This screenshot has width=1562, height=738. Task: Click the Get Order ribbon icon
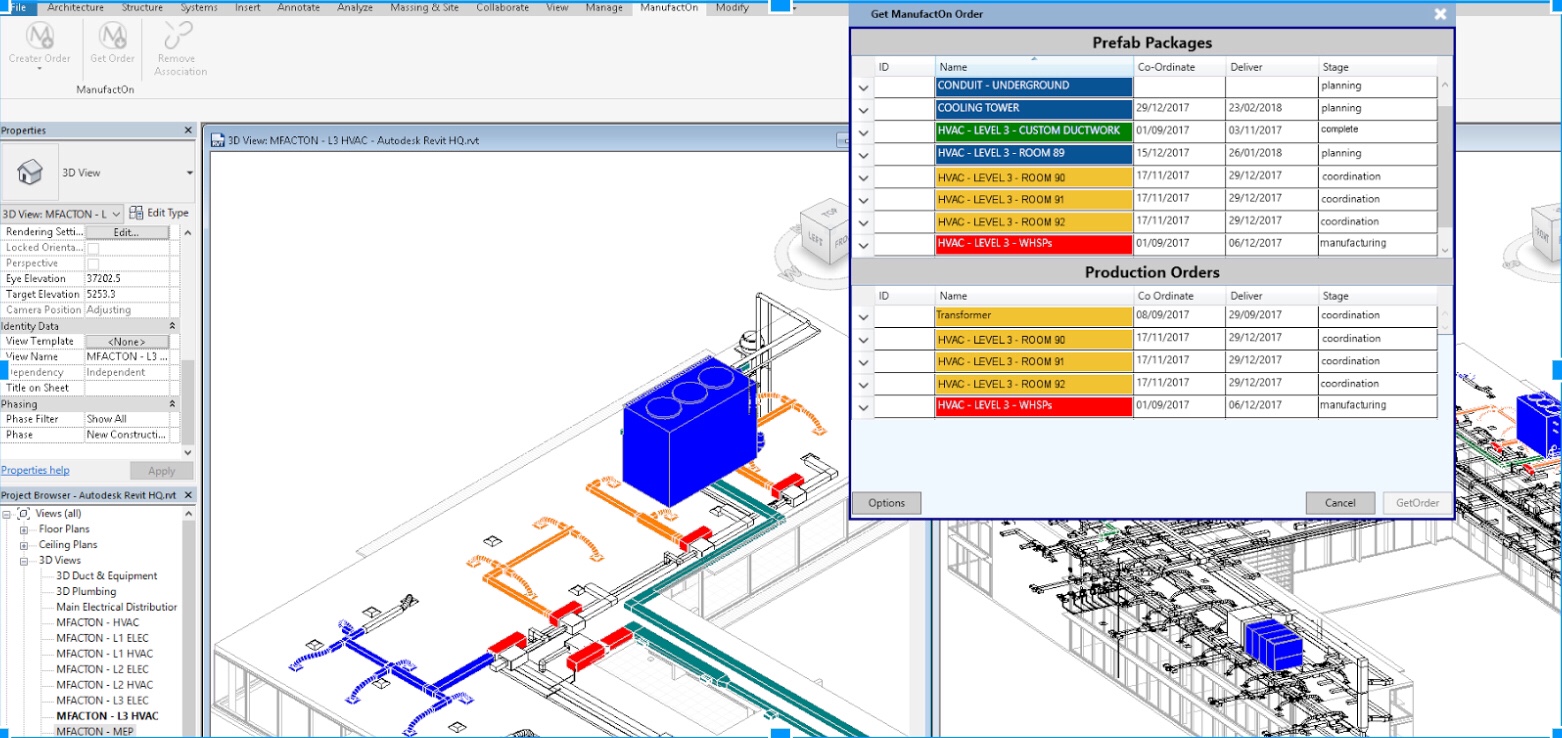112,36
